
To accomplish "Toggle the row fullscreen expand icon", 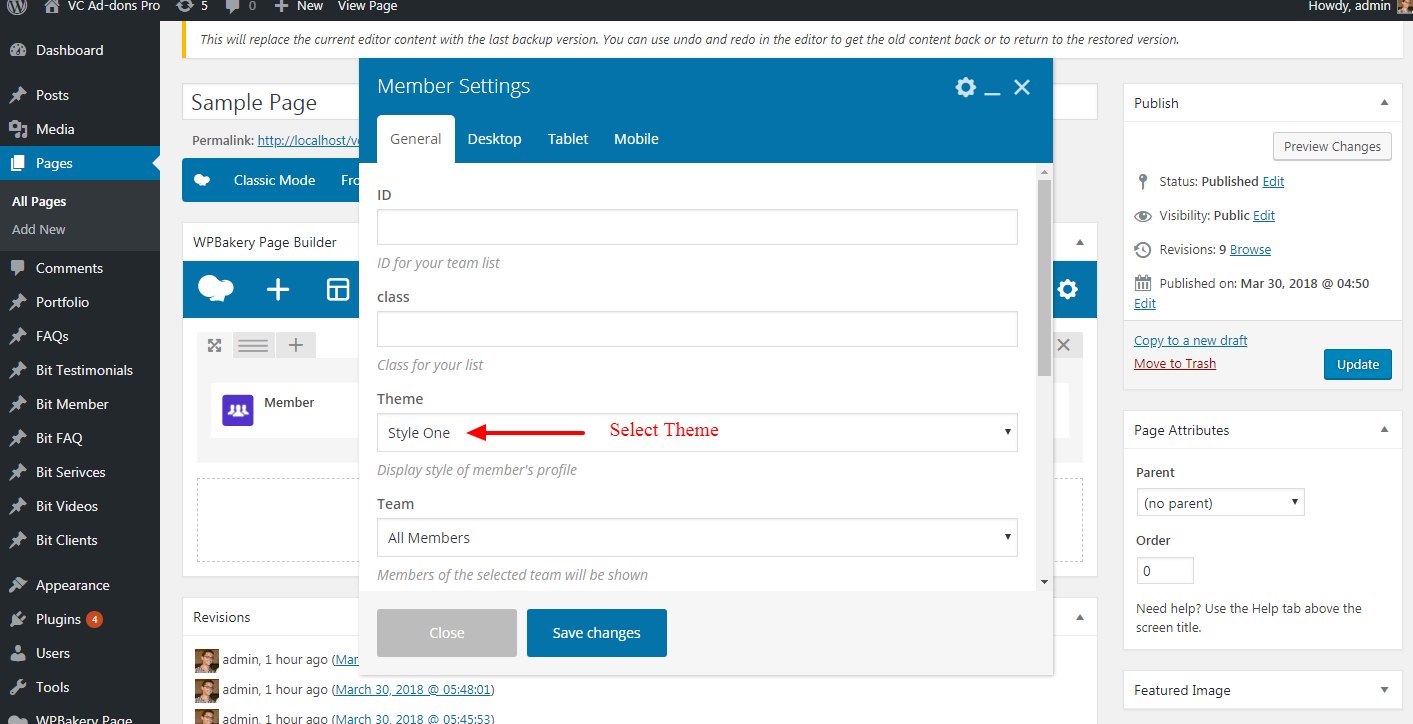I will click(214, 345).
